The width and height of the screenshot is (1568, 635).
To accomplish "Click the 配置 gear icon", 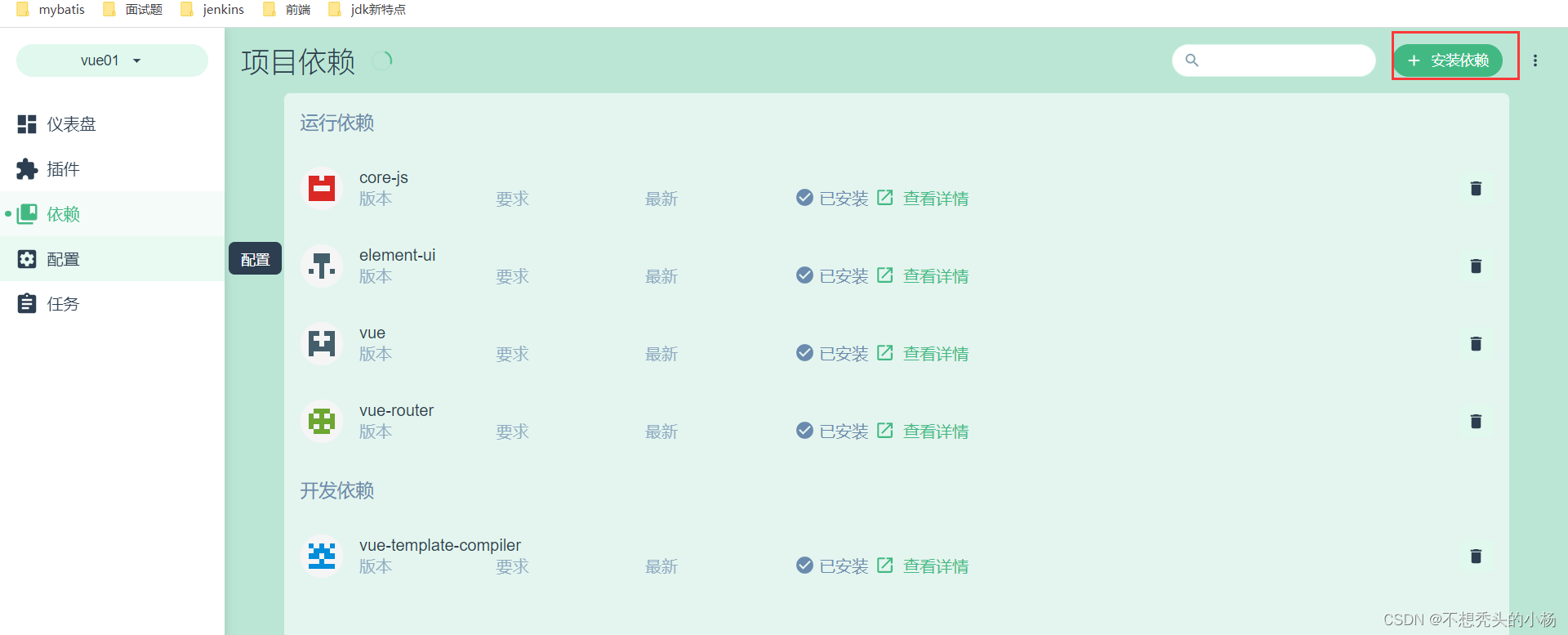I will (27, 259).
